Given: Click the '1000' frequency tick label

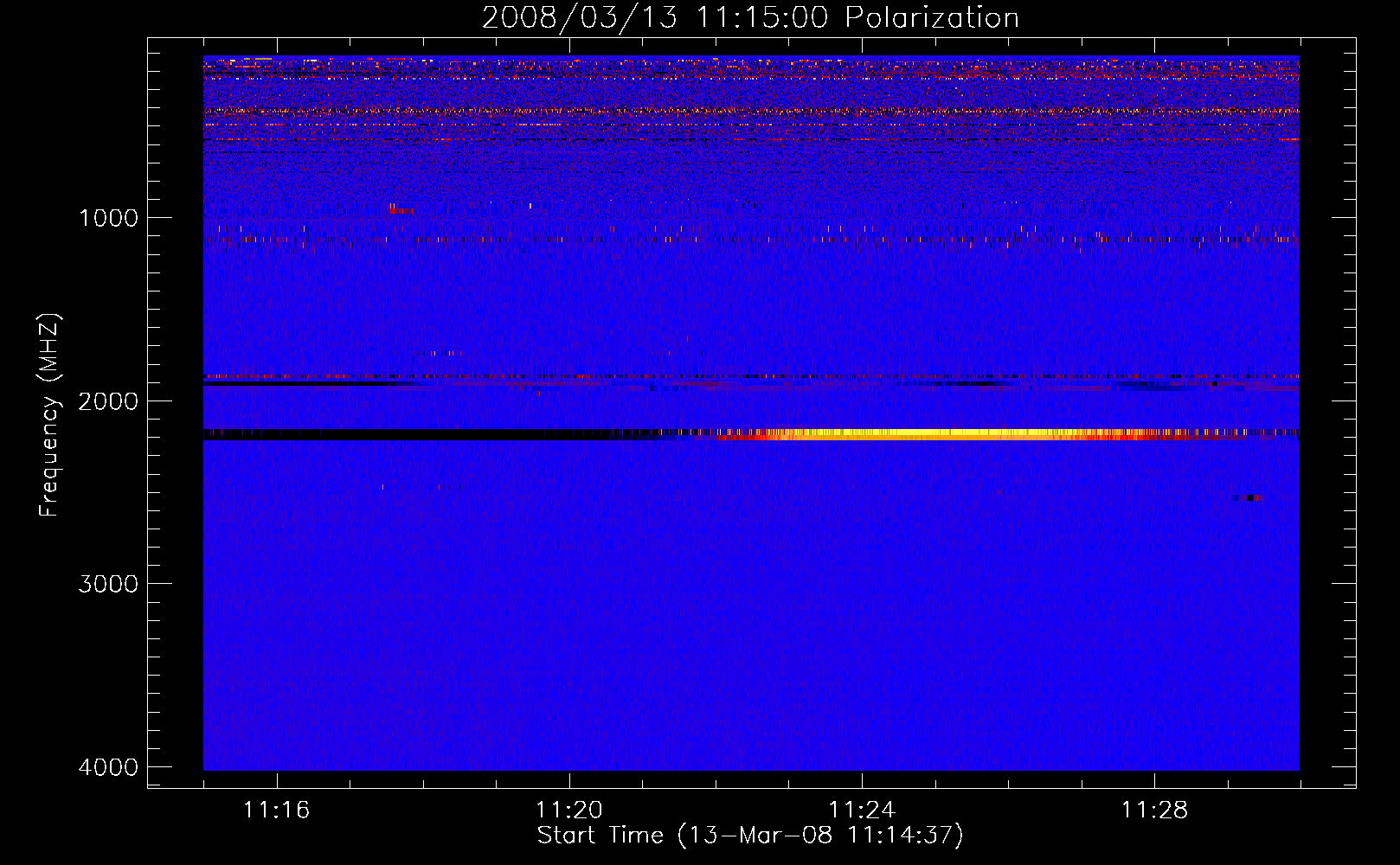Looking at the screenshot, I should coord(108,218).
